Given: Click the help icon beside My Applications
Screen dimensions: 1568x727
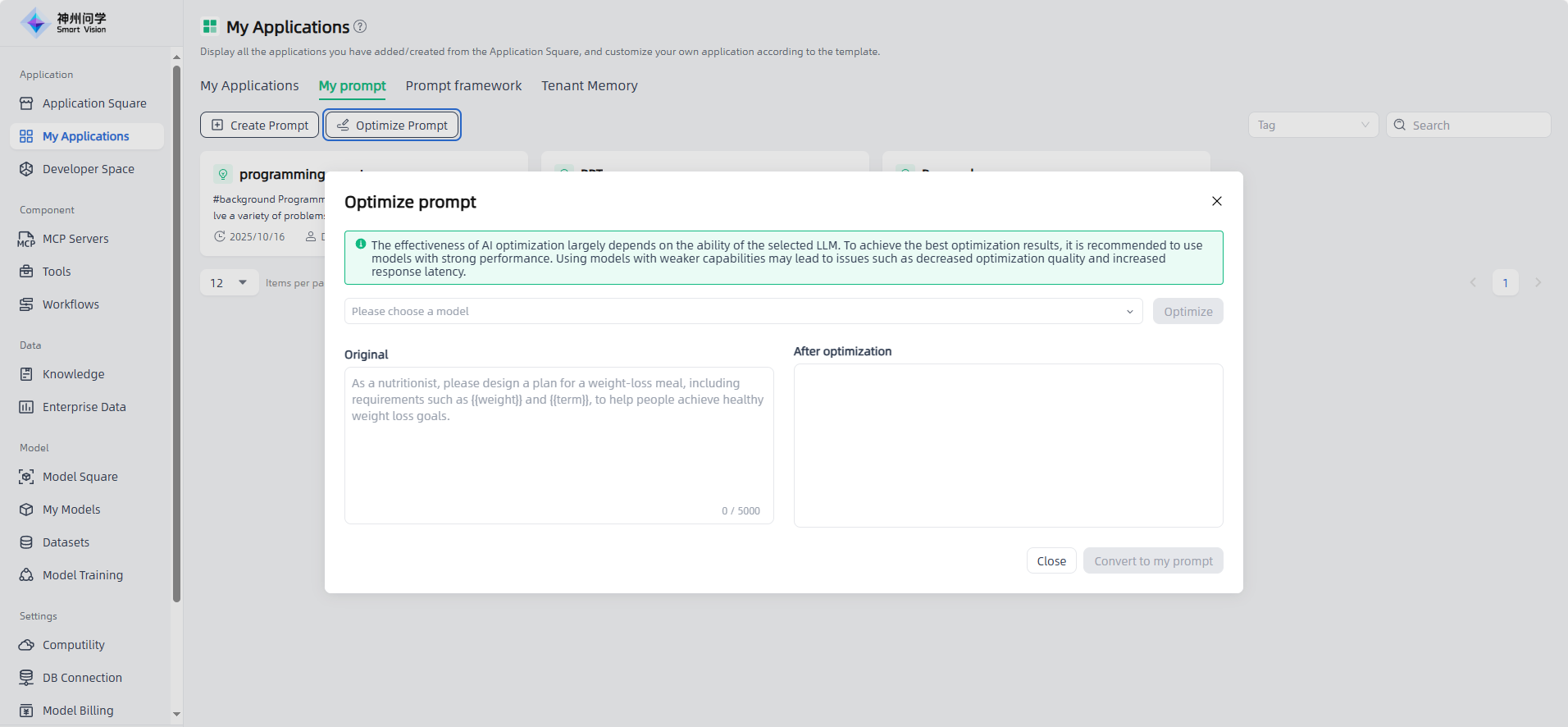Looking at the screenshot, I should [360, 27].
